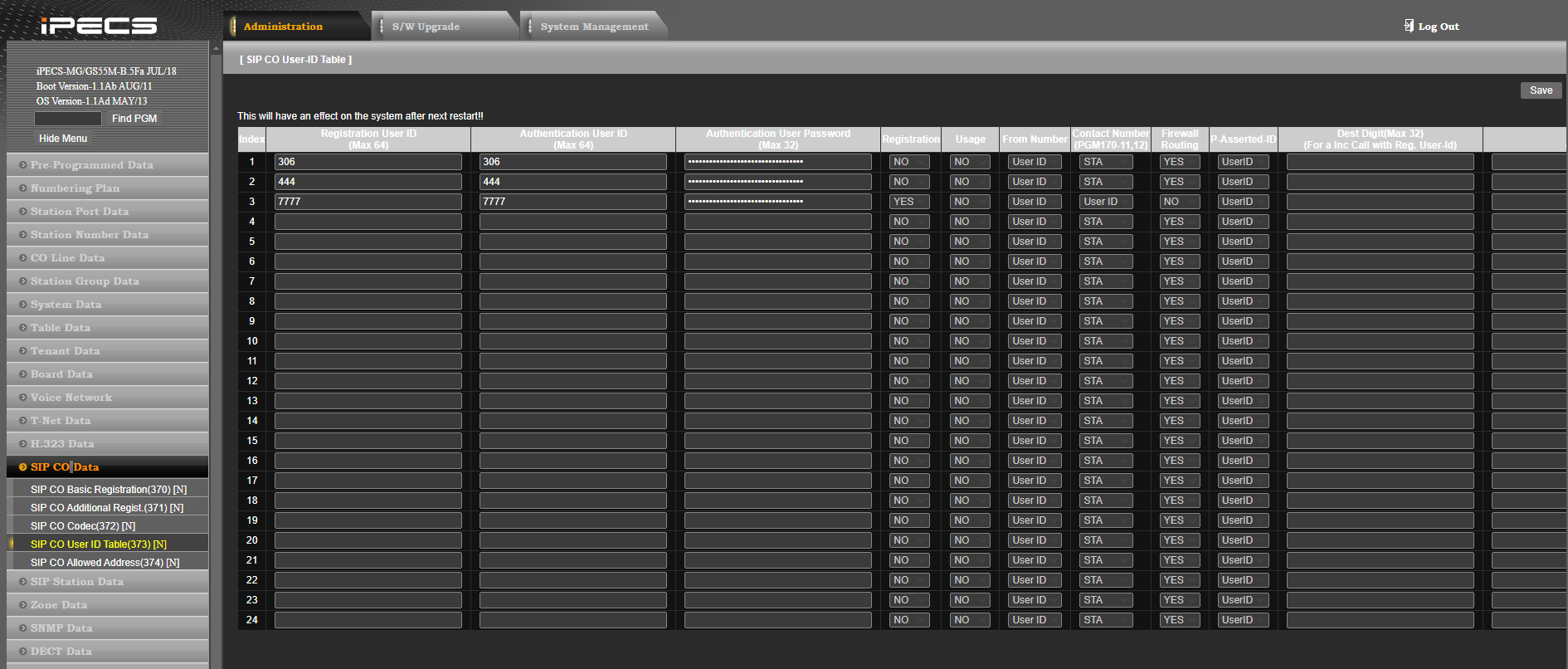Open the Contact Number dropdown in row 3

1106,202
